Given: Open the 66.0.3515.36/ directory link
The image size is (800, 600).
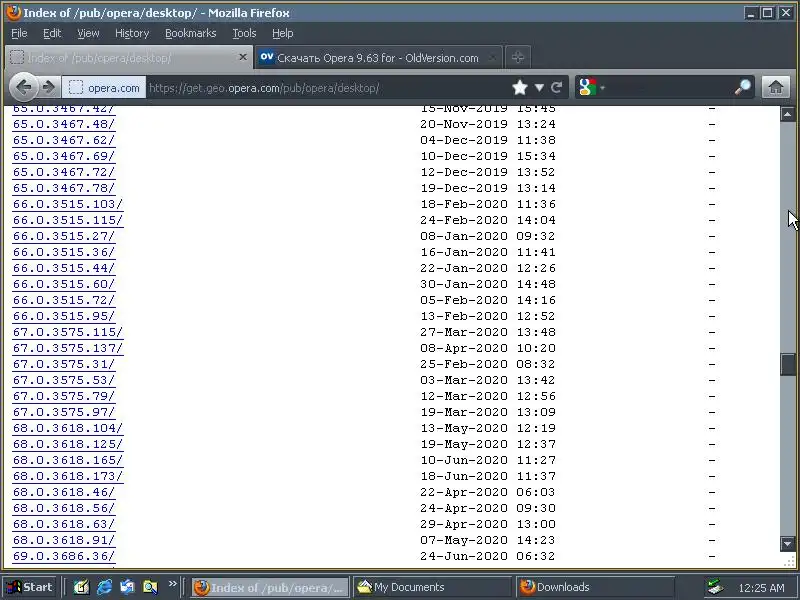Looking at the screenshot, I should tap(64, 252).
